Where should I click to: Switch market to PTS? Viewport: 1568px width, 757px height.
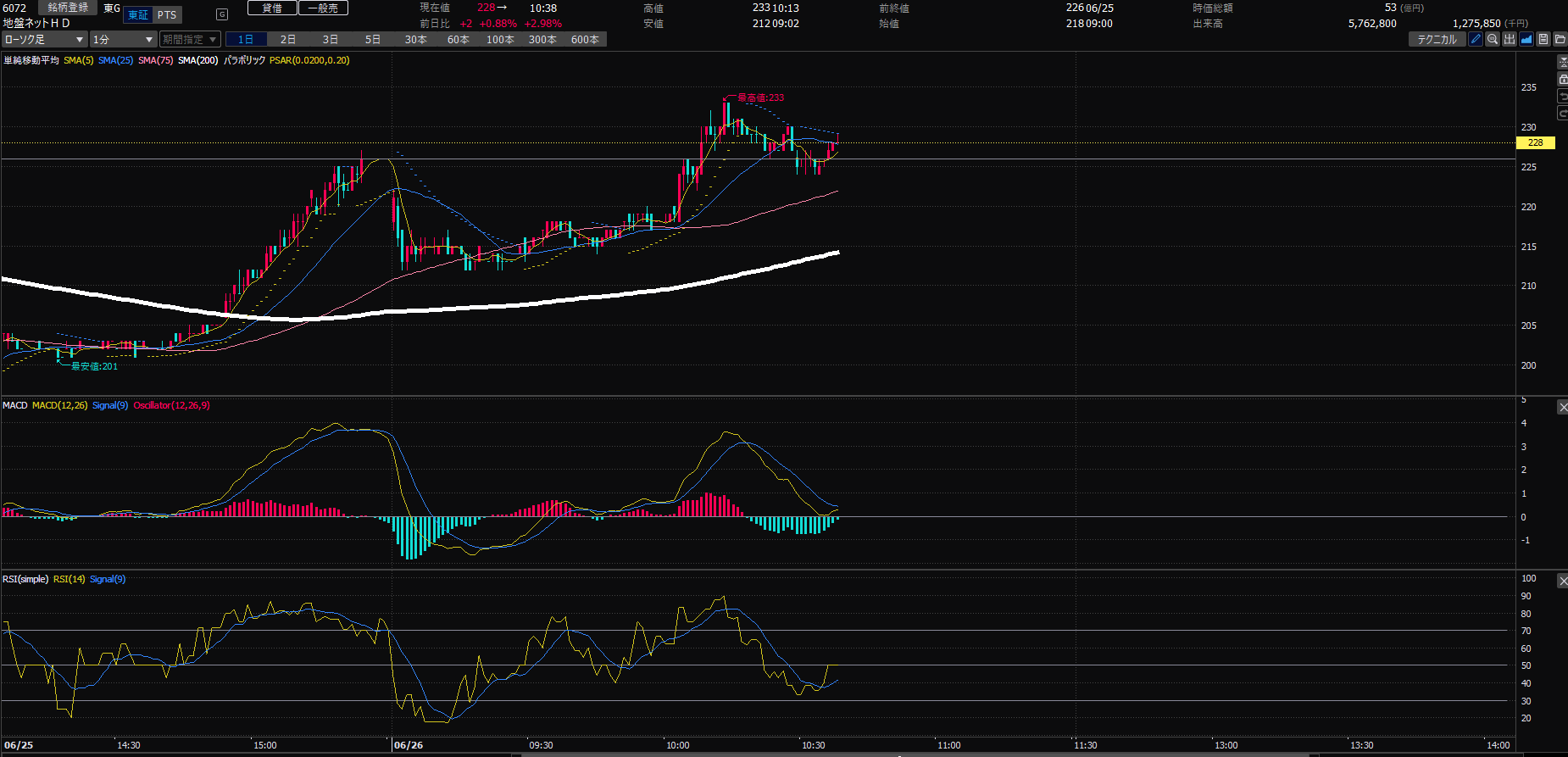pyautogui.click(x=167, y=15)
